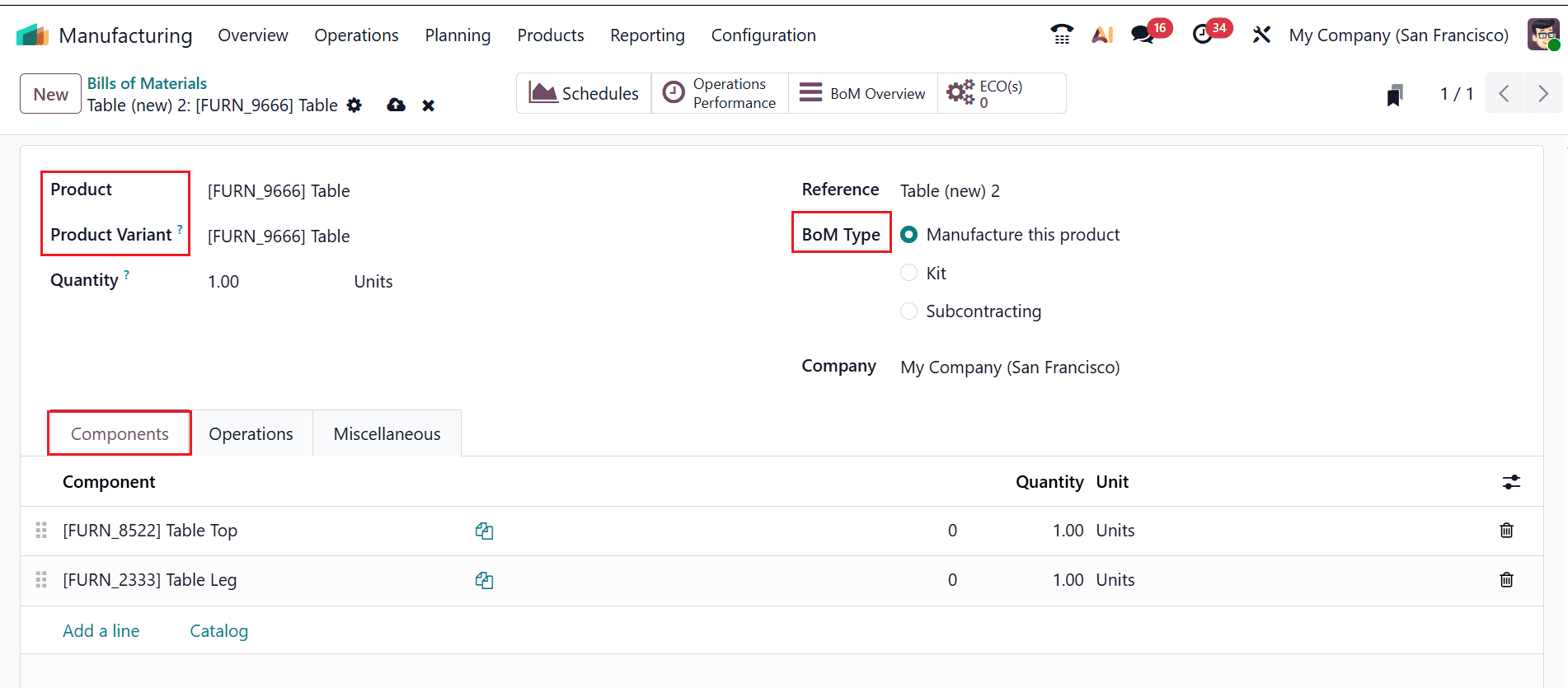Sort by Component column header
The width and height of the screenshot is (1568, 688).
tap(109, 482)
